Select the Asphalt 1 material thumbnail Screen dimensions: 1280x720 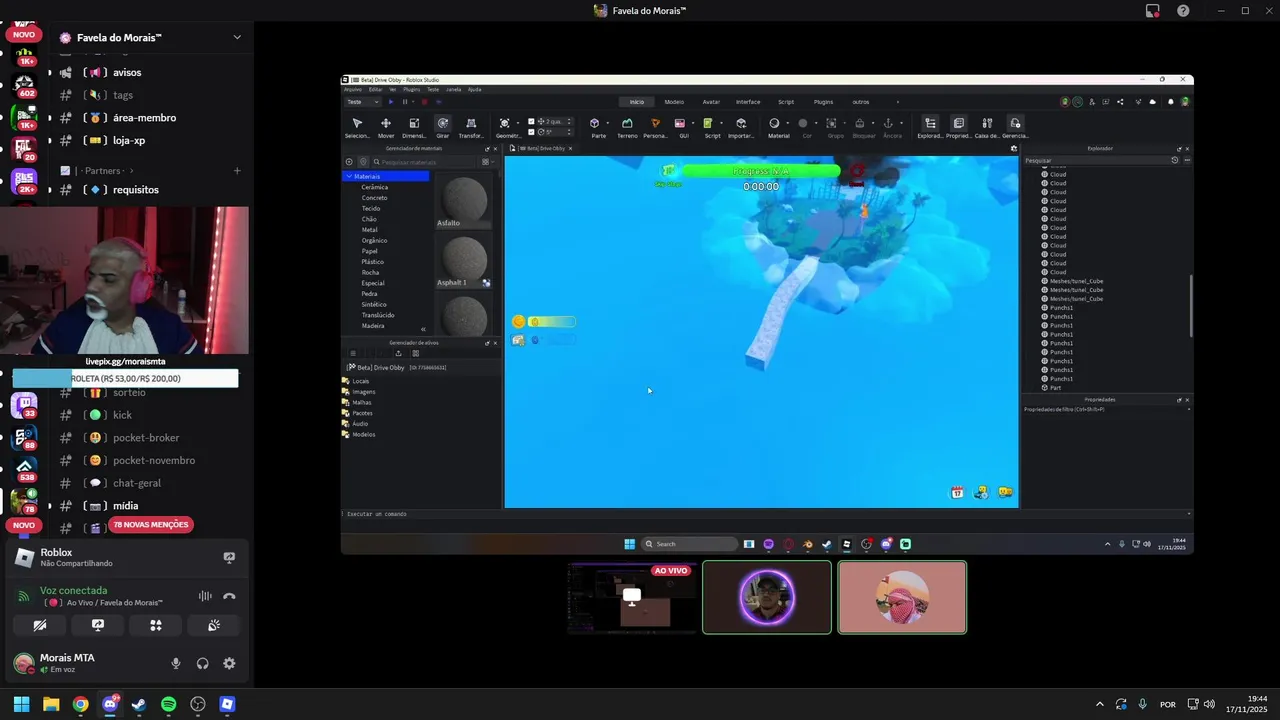(x=464, y=262)
